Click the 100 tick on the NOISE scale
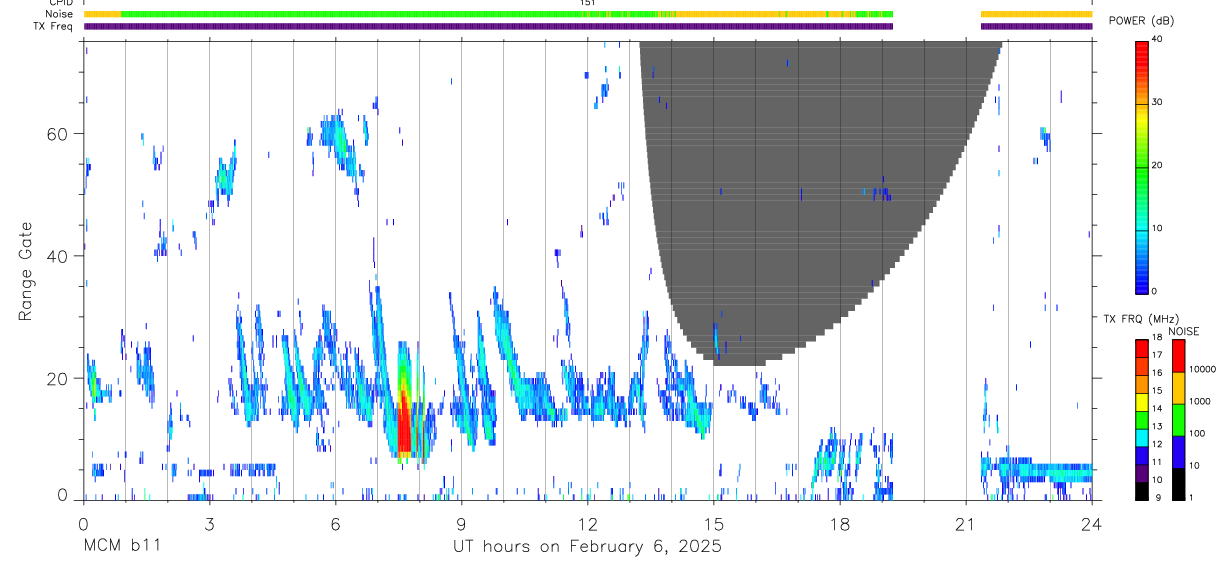Screen dimensions: 1228x567 (1197, 433)
